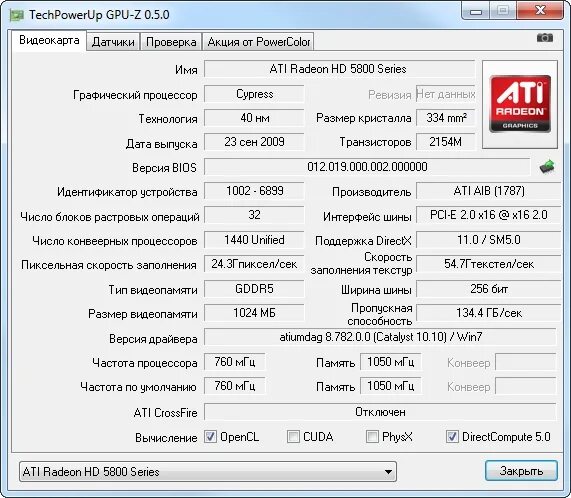
Task: Click the BIOS save chip icon
Action: (x=547, y=167)
